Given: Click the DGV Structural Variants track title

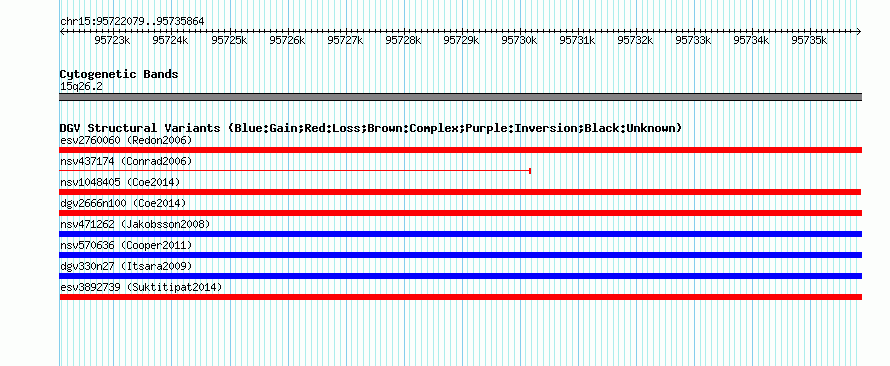Looking at the screenshot, I should (370, 128).
